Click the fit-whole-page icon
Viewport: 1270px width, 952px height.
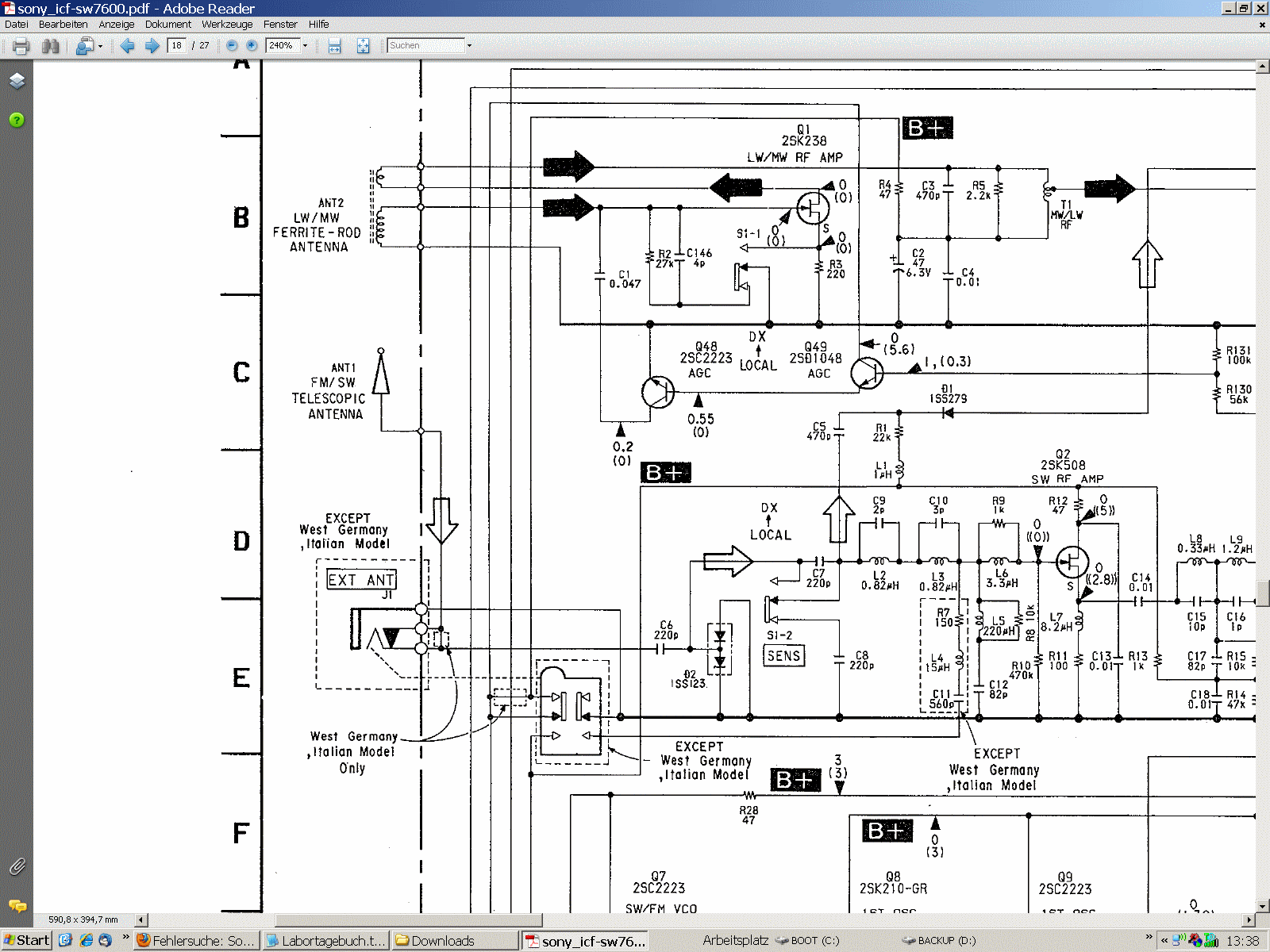coord(363,46)
